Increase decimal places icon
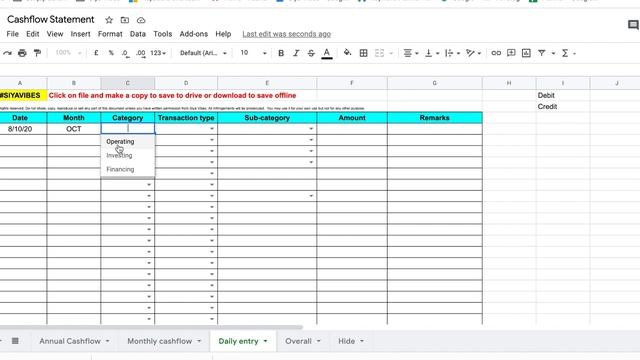 click(x=141, y=53)
